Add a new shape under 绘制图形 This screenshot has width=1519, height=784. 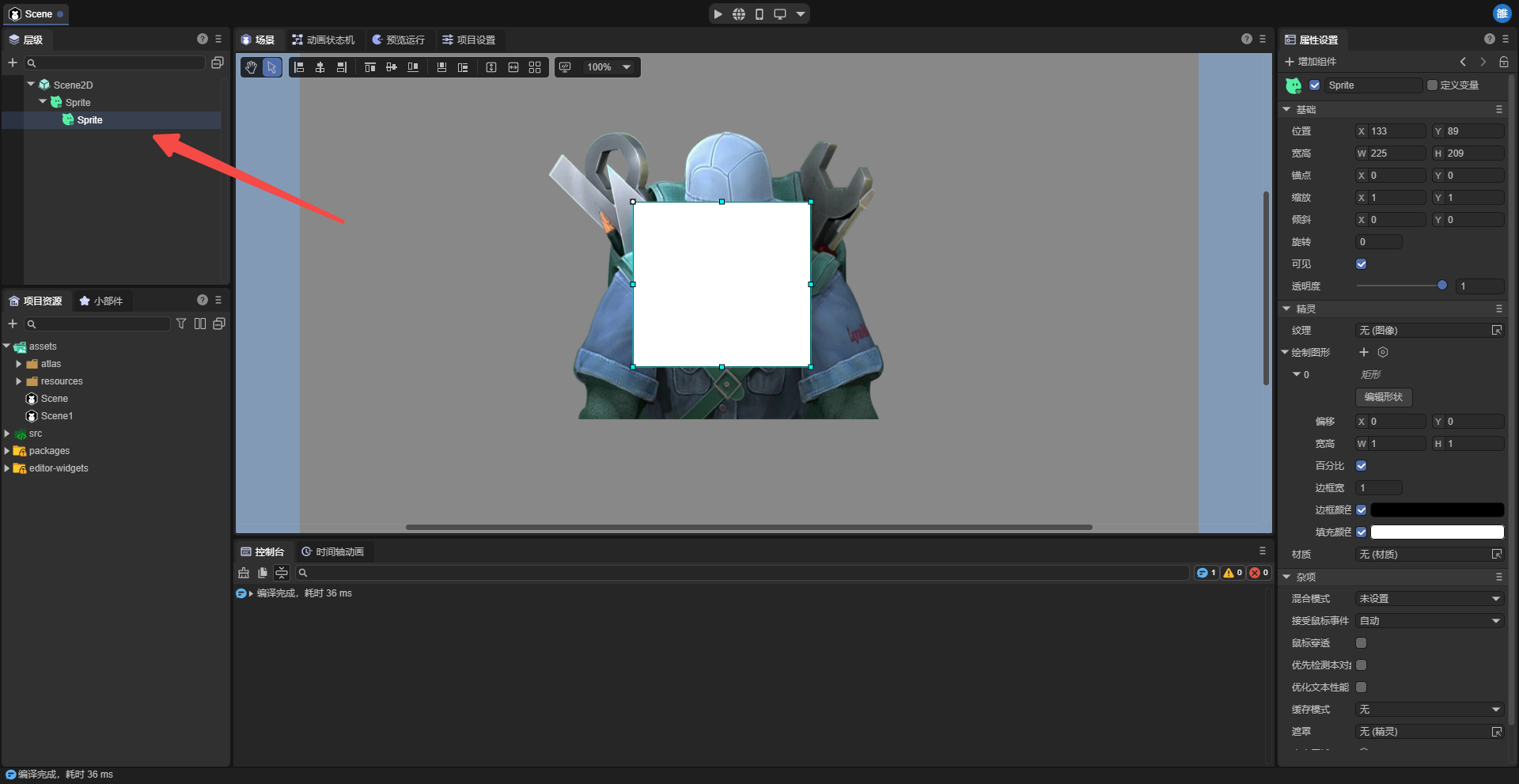click(1363, 352)
